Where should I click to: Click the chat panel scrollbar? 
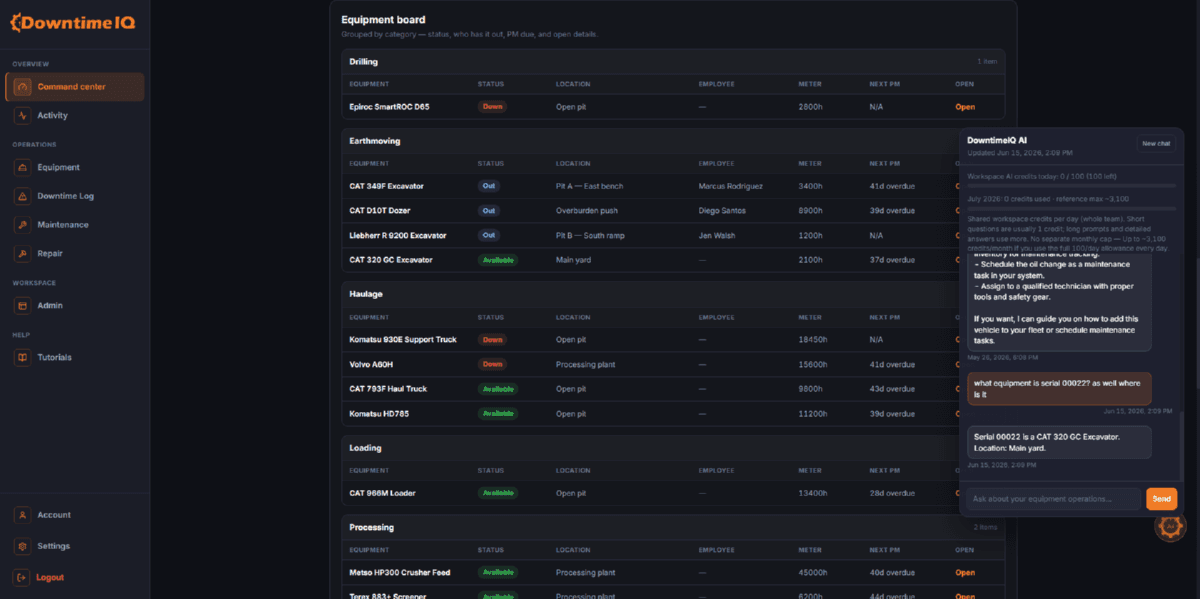(1181, 445)
